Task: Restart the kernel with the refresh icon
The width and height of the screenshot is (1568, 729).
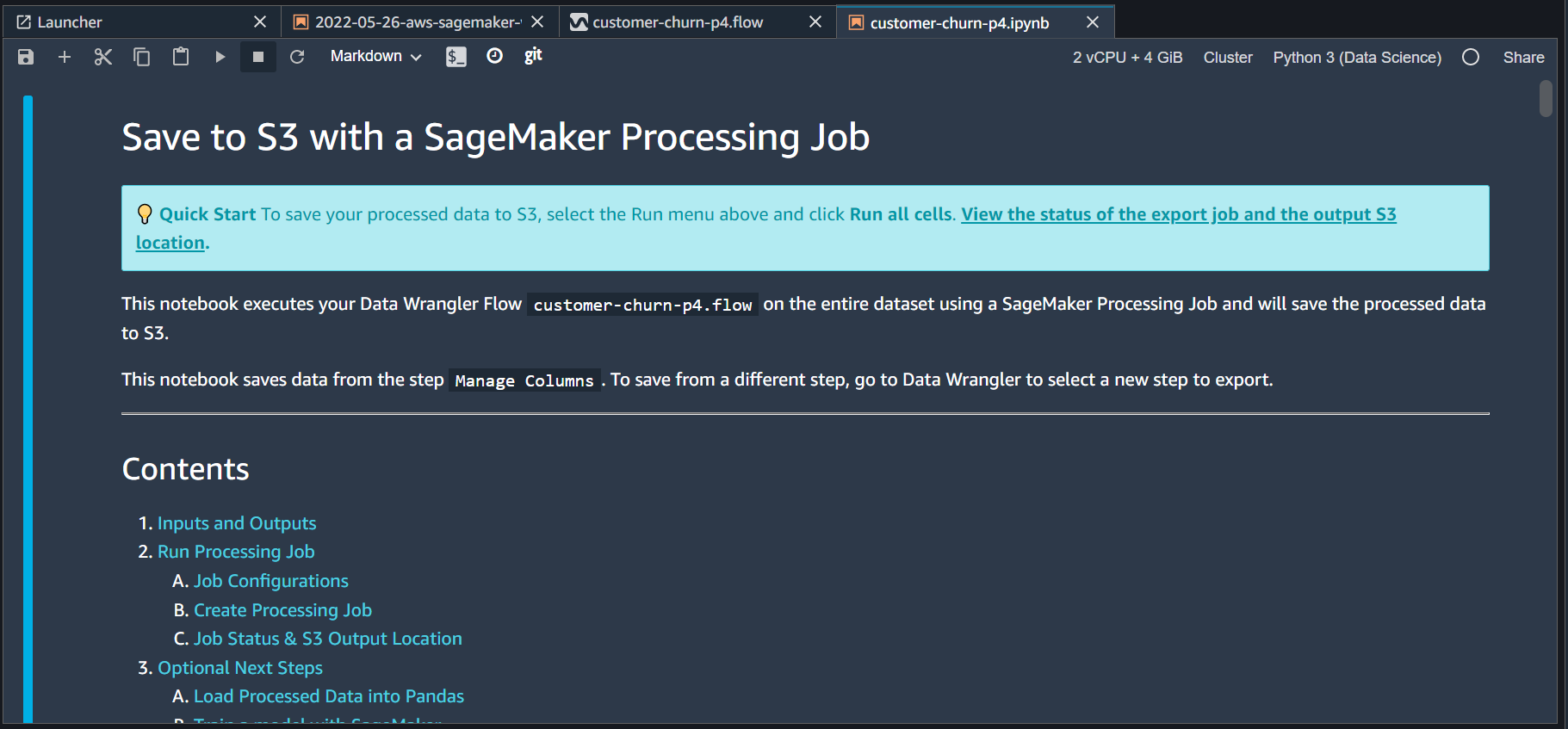Action: [x=297, y=57]
